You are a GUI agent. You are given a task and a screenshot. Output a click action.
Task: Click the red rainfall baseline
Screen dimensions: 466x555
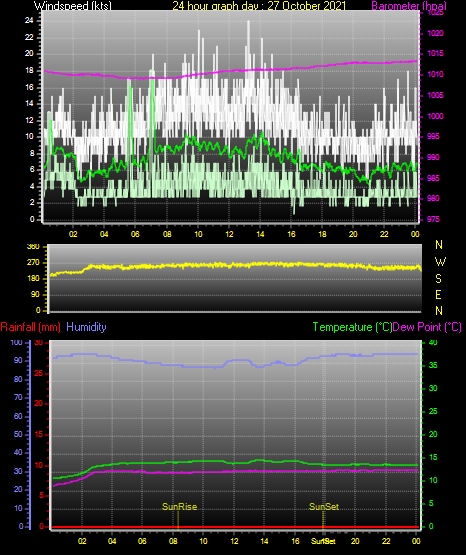[x=235, y=527]
